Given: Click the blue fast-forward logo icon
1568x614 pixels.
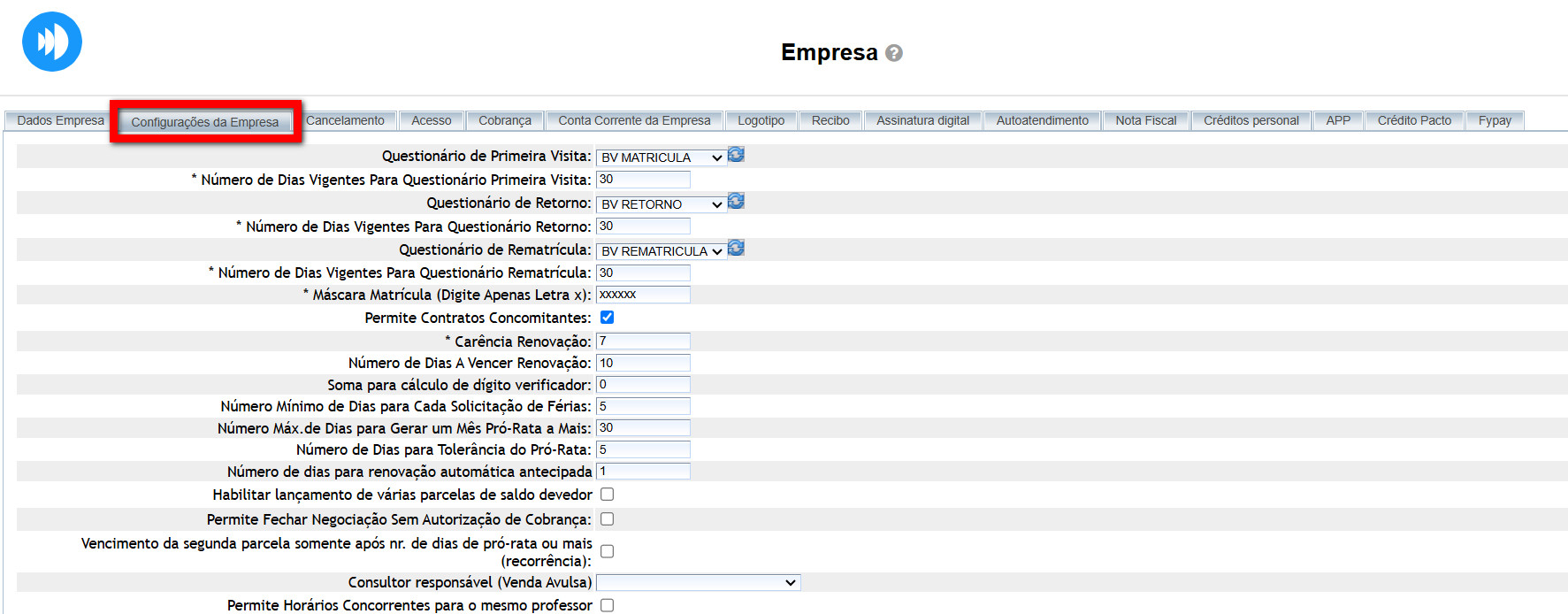Looking at the screenshot, I should tap(52, 42).
